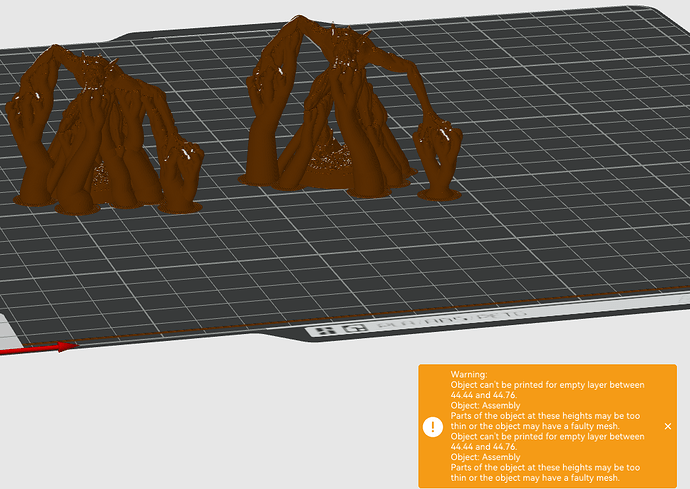Click the debris pile under right model
The image size is (690, 489).
coord(330,159)
